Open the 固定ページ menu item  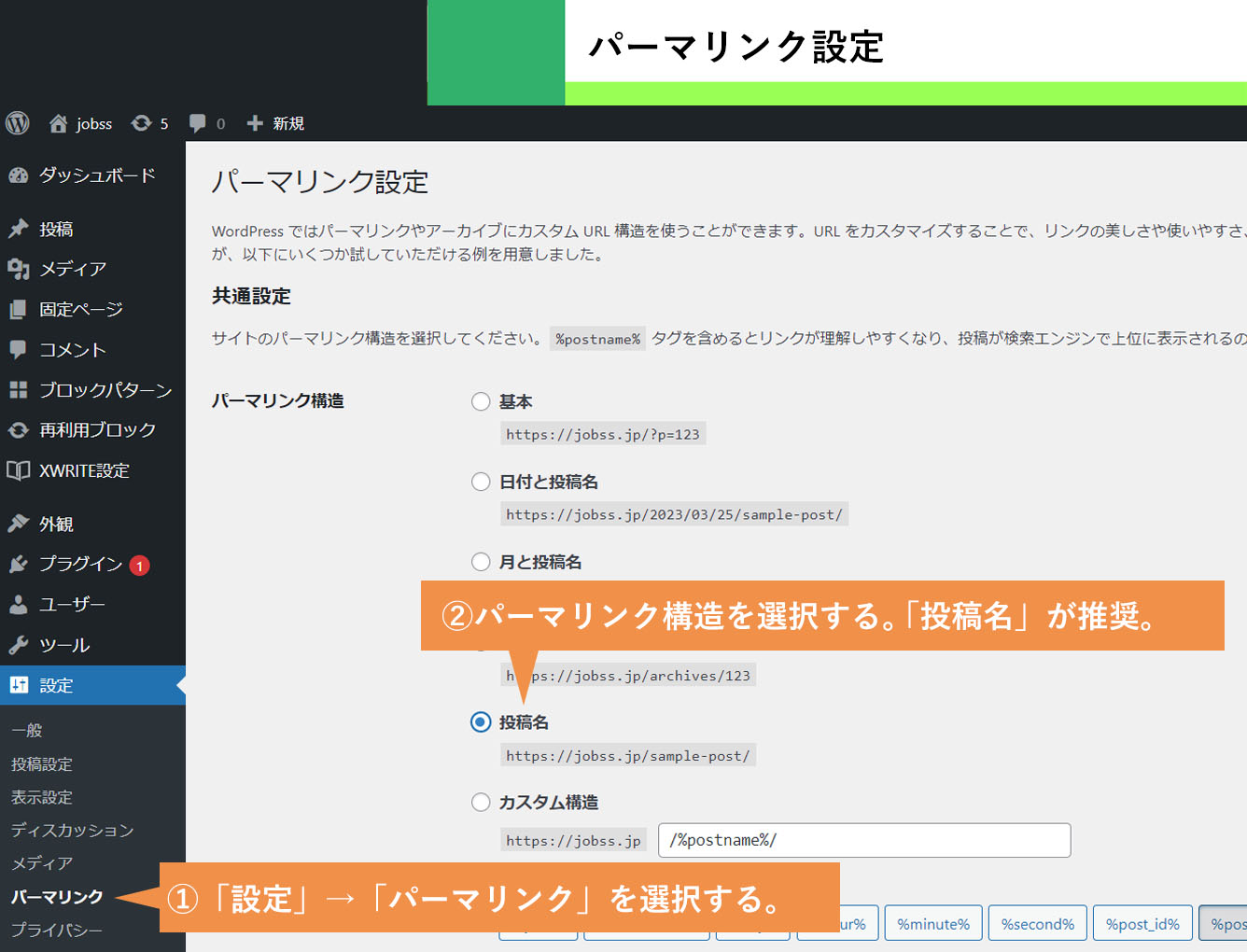(x=92, y=309)
